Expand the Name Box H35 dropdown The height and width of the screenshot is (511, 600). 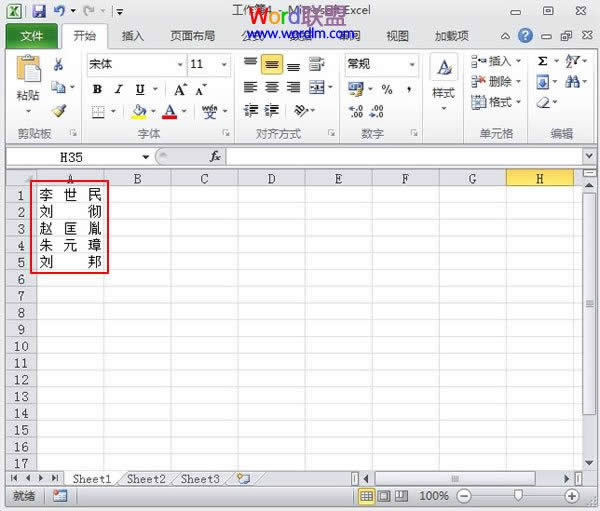145,157
